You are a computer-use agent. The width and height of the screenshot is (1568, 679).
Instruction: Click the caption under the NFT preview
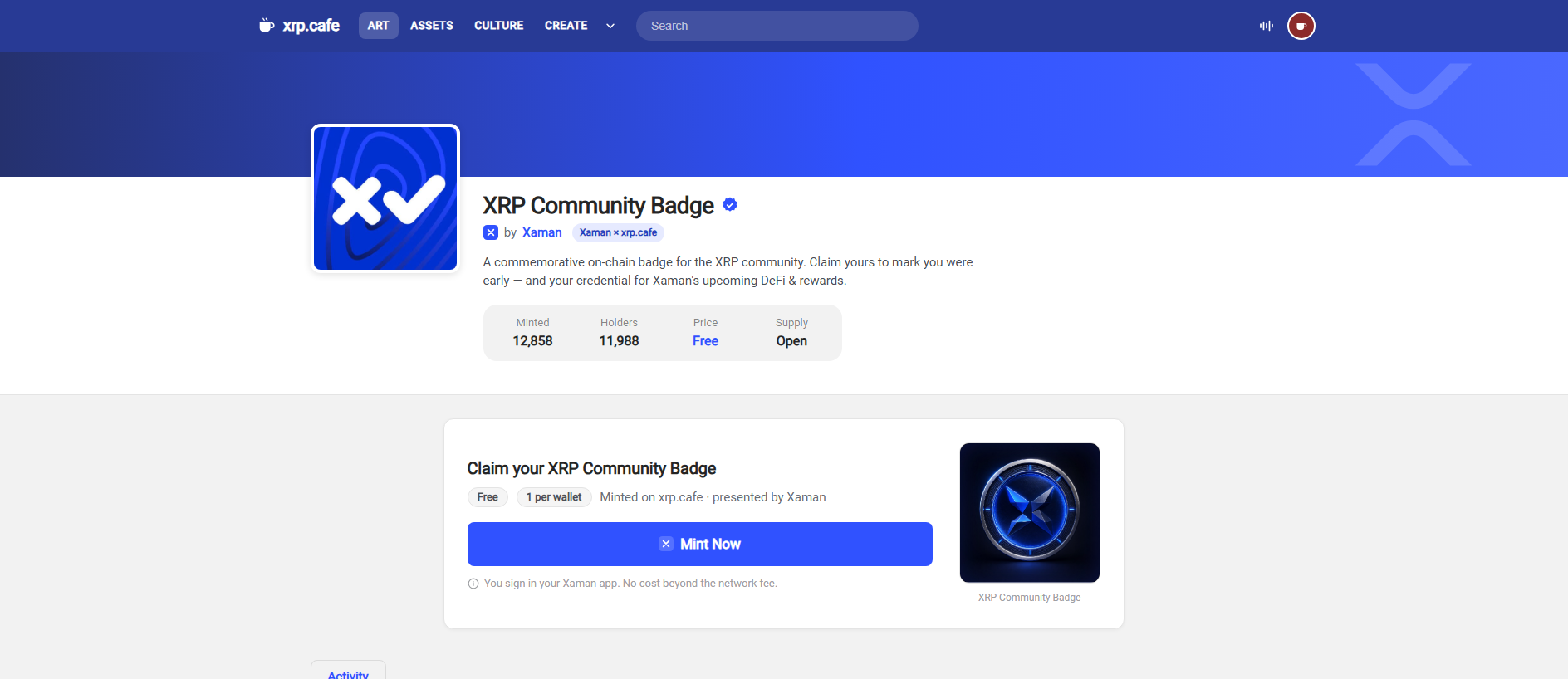1029,598
